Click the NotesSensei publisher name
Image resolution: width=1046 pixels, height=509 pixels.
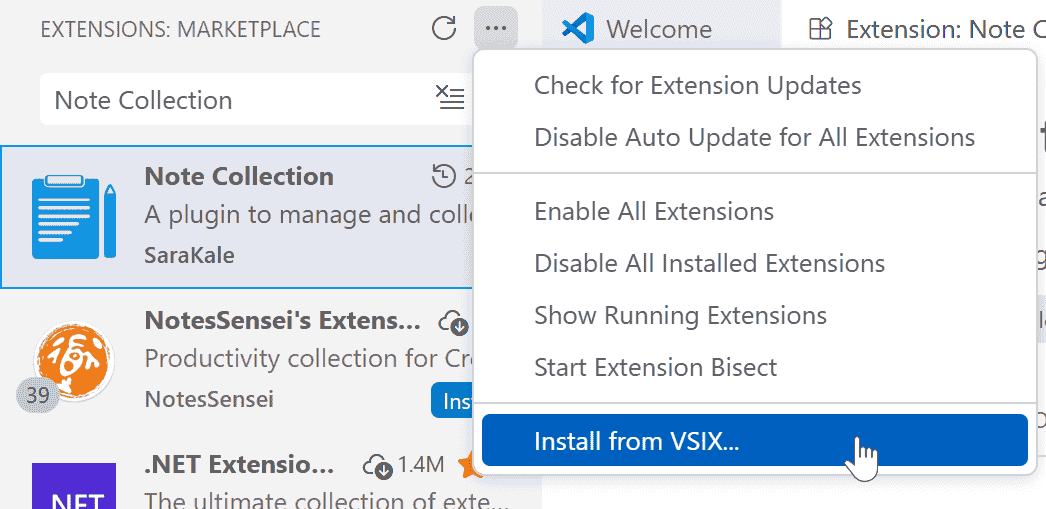point(209,400)
